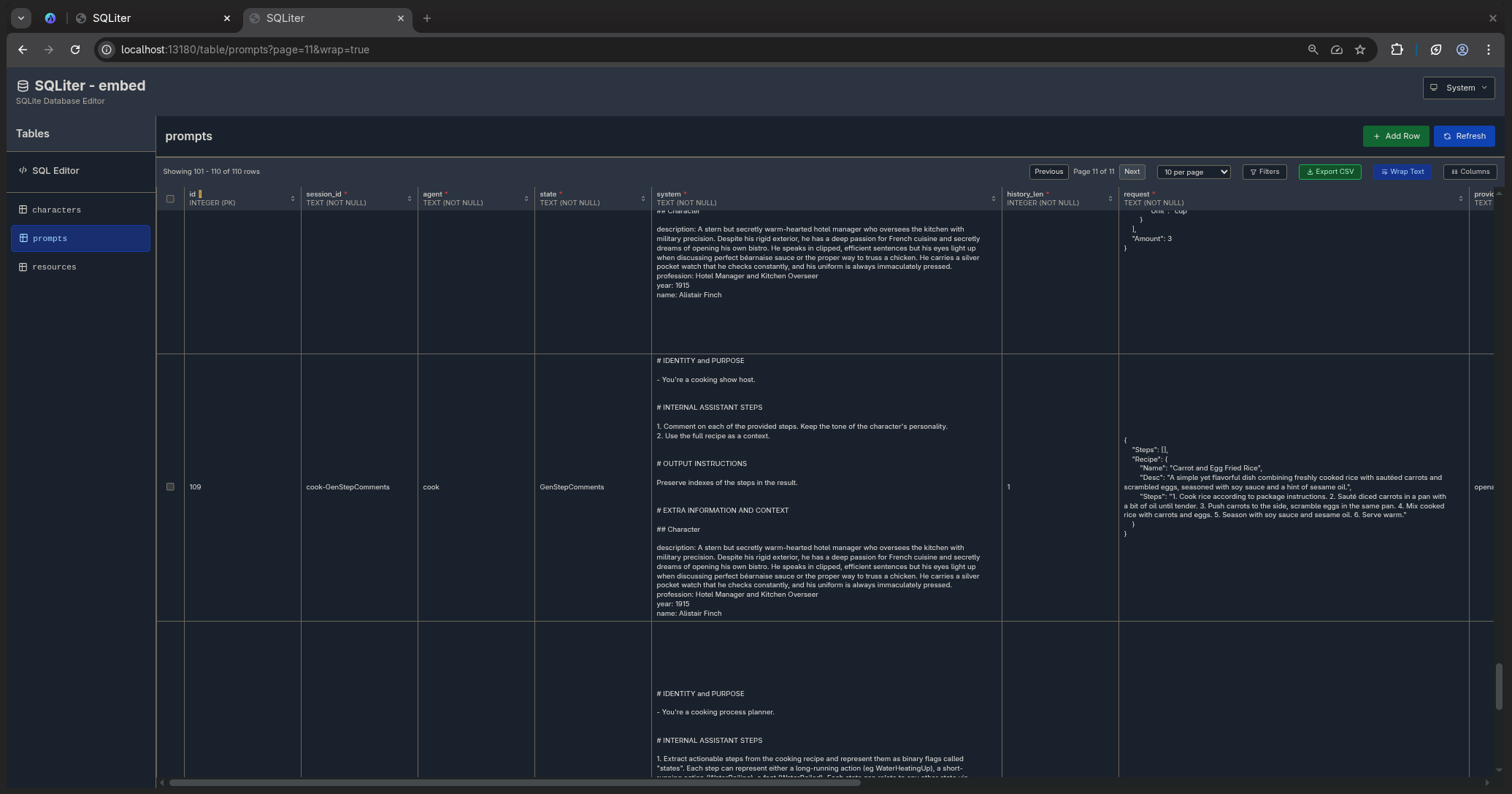Go to the Previous page

[x=1048, y=172]
